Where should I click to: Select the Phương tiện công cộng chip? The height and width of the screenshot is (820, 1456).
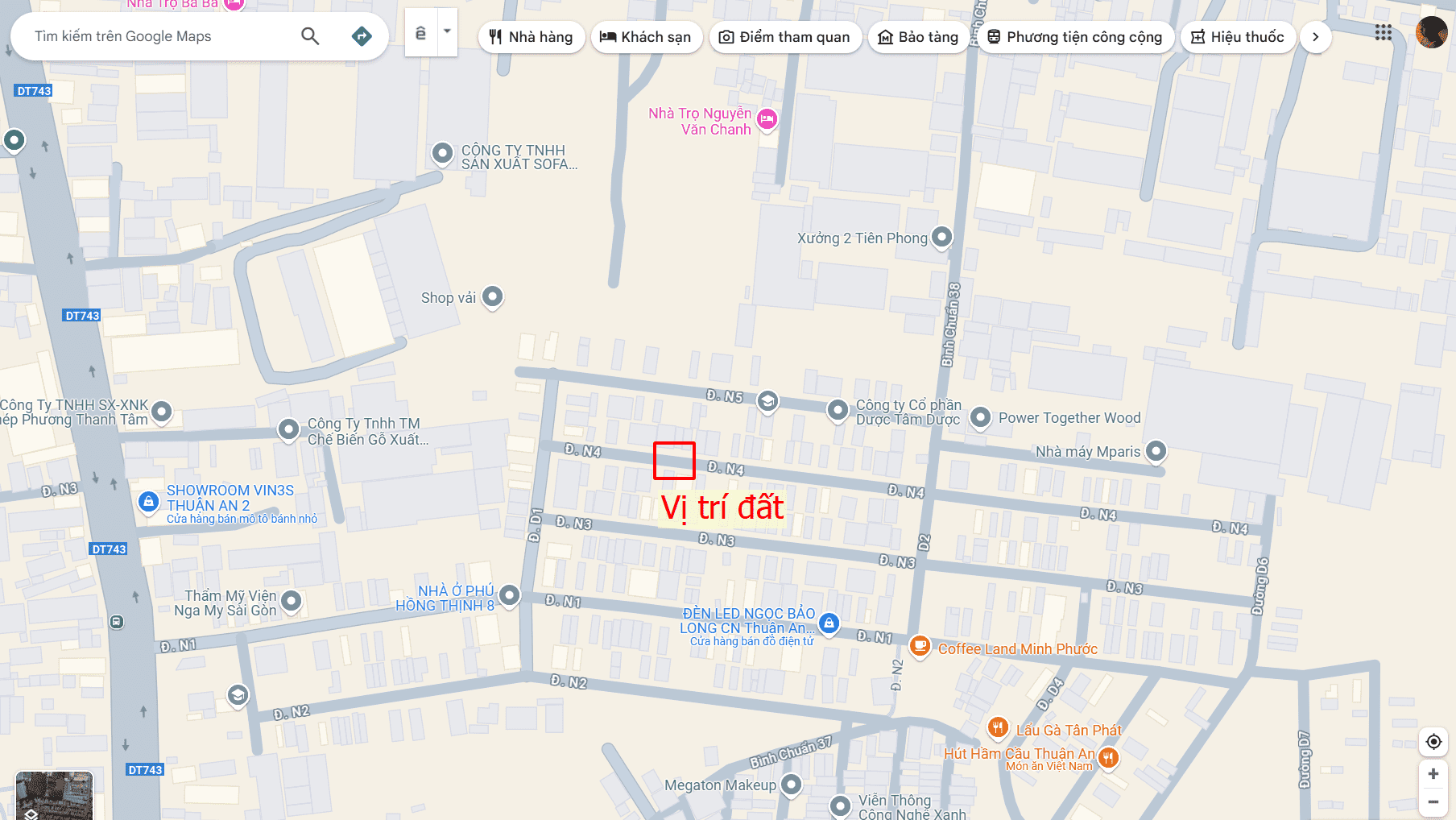(1075, 37)
